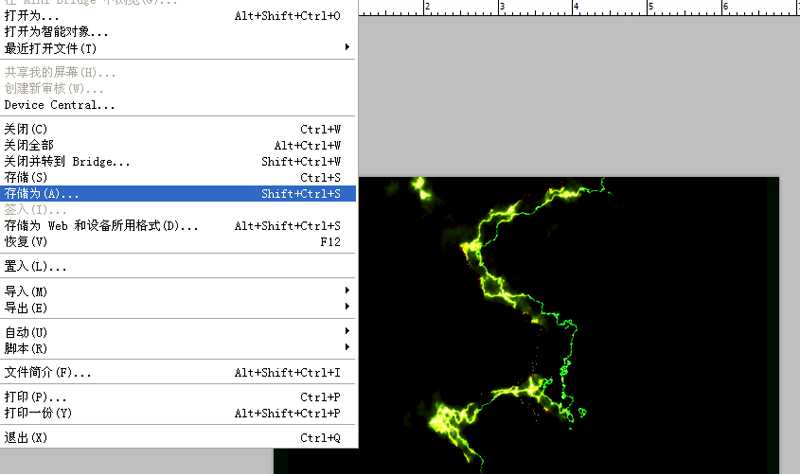Click highlighted 存储为(A)... item

[x=41, y=193]
